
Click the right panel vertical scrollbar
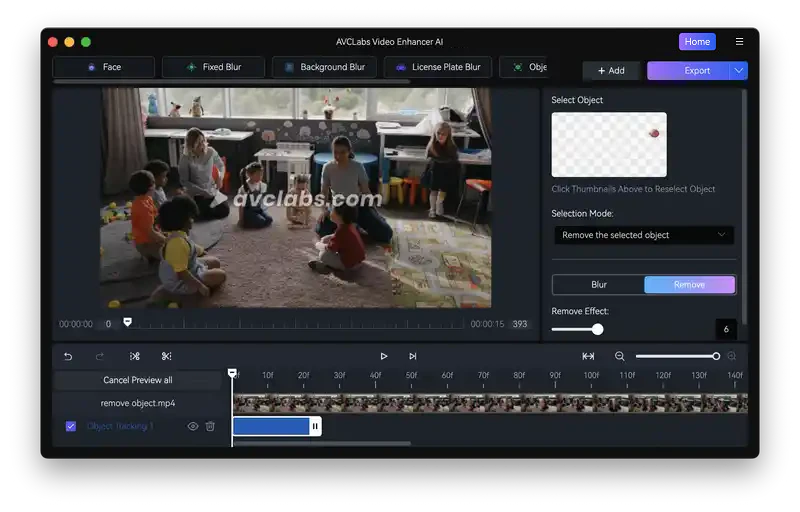point(744,207)
